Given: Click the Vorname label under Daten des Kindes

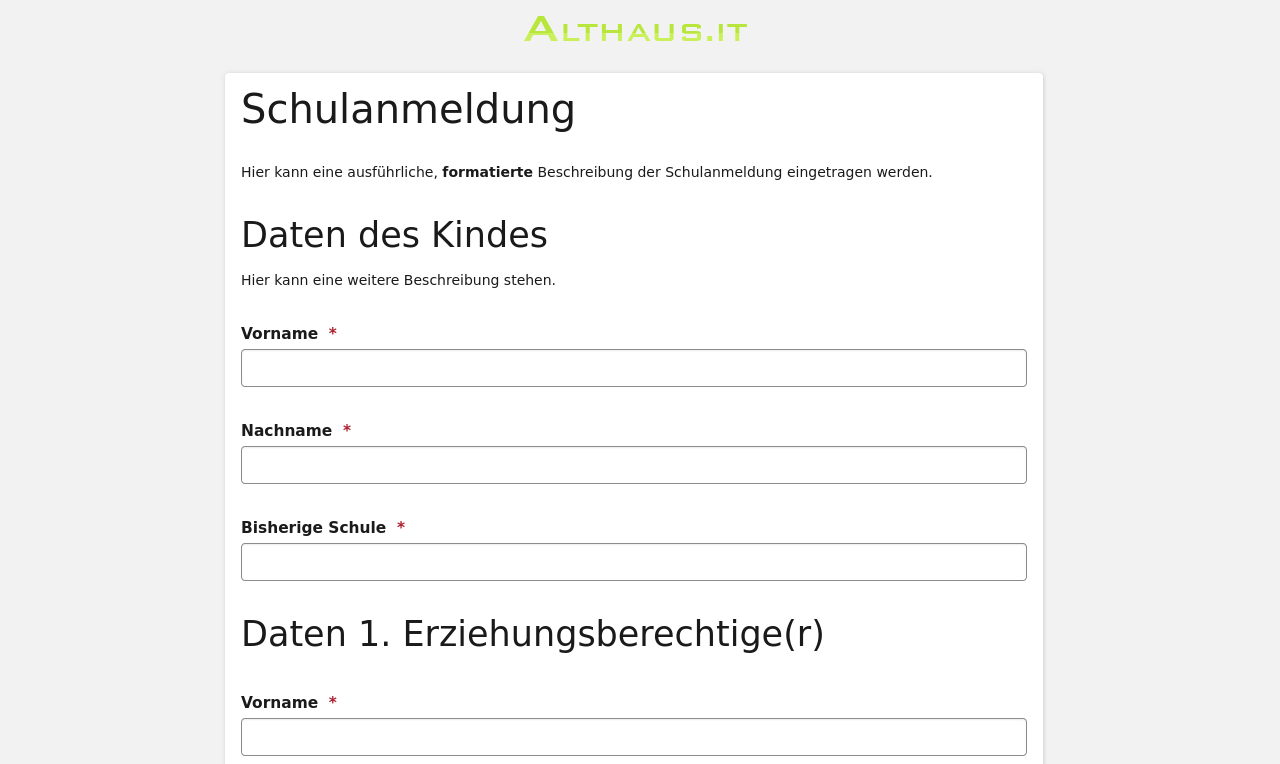Looking at the screenshot, I should (x=279, y=334).
